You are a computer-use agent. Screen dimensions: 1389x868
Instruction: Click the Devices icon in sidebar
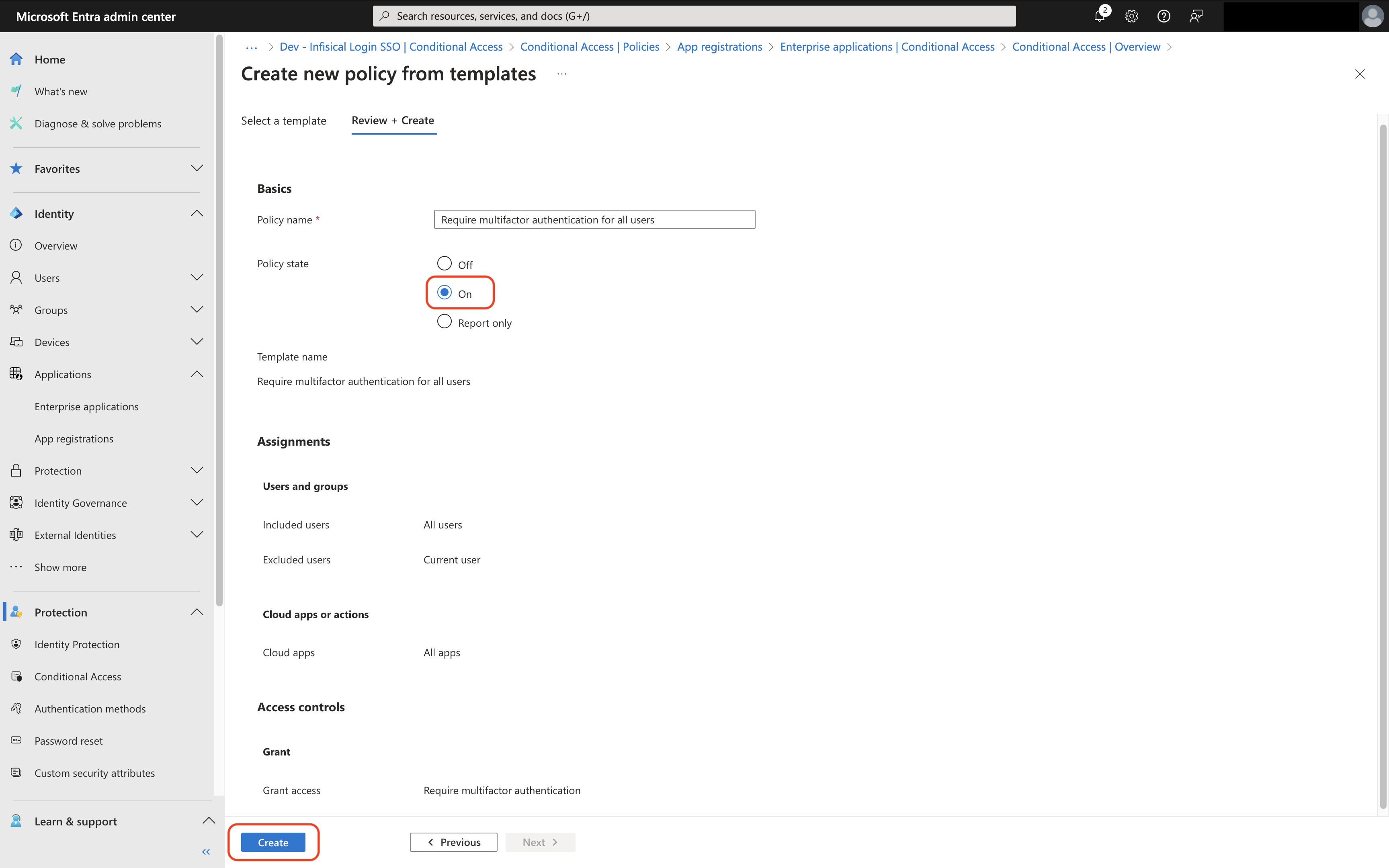point(16,342)
